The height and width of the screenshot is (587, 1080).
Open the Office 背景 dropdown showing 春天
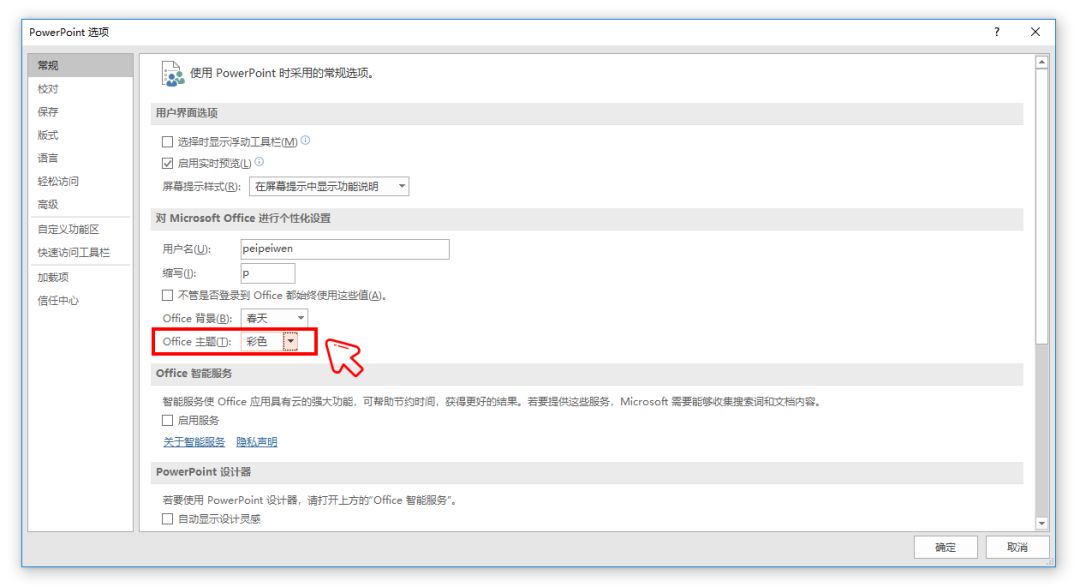(x=302, y=318)
